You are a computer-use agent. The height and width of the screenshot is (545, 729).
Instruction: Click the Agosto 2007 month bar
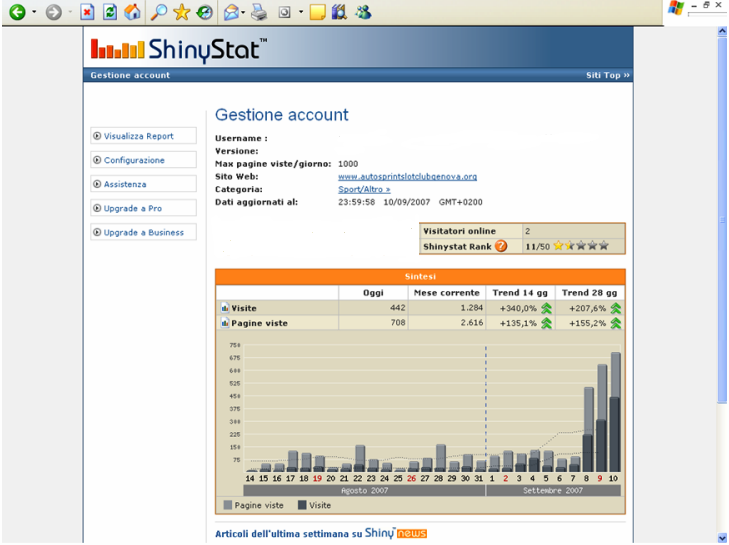tap(364, 491)
